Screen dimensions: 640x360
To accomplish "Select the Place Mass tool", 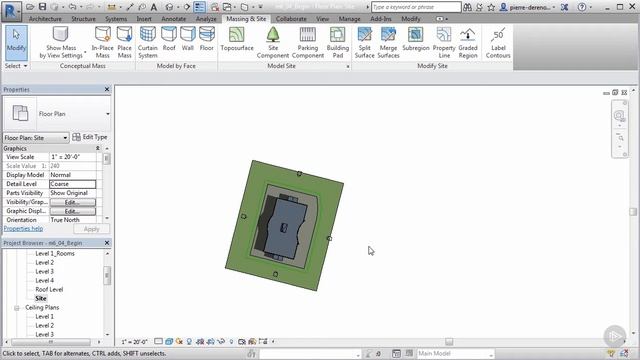I will coord(124,43).
